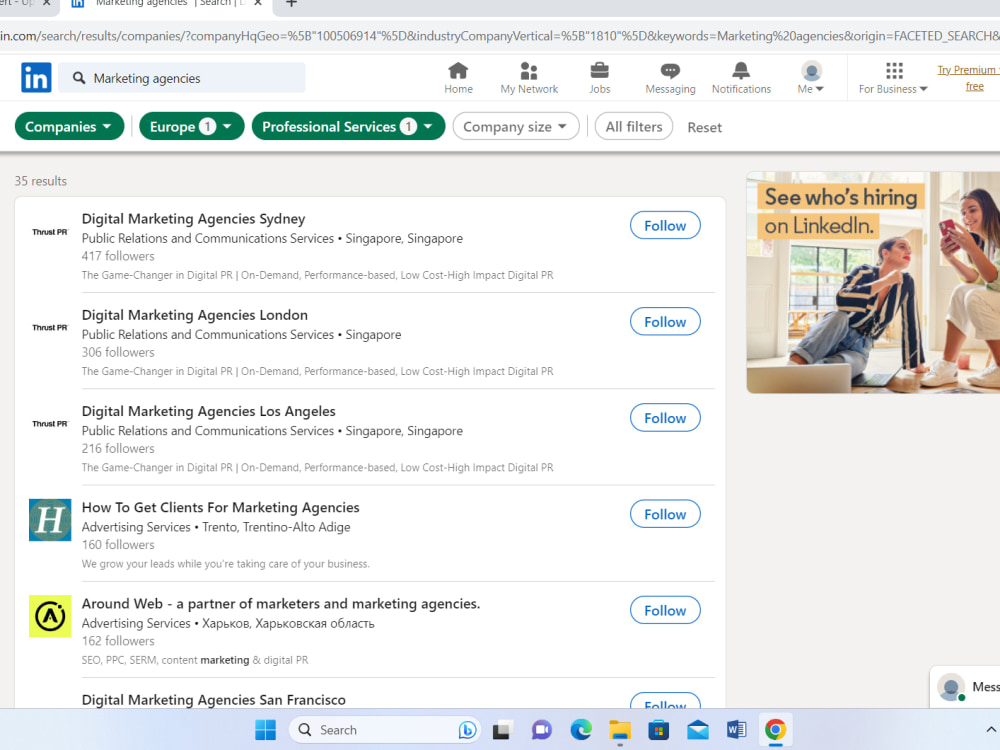
Task: Open the Company size dropdown
Action: tap(515, 126)
